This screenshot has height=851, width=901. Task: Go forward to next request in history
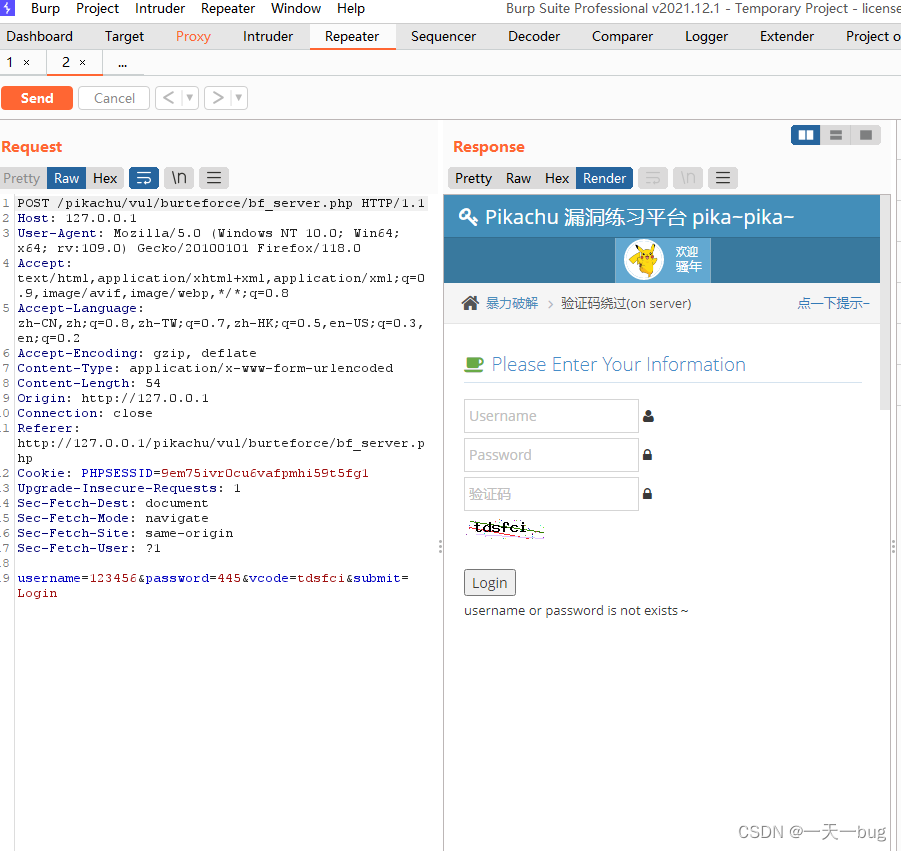click(x=218, y=98)
